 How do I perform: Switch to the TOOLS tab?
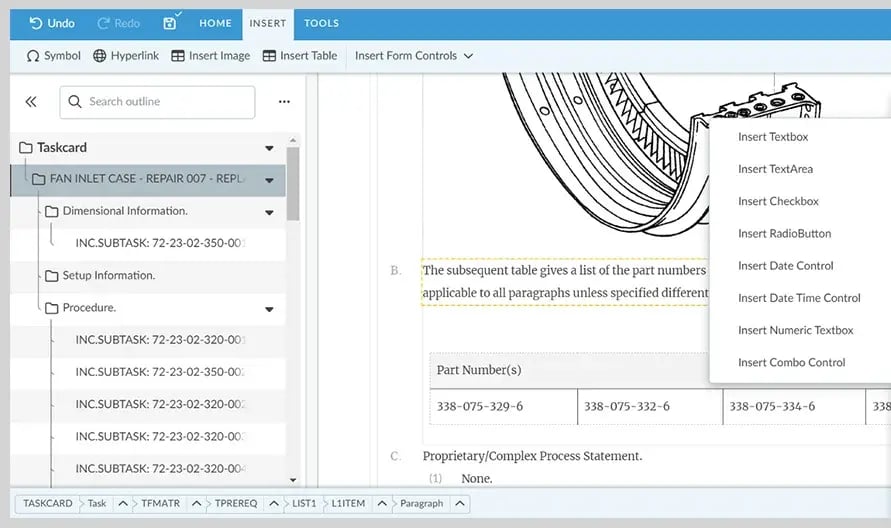coord(321,23)
